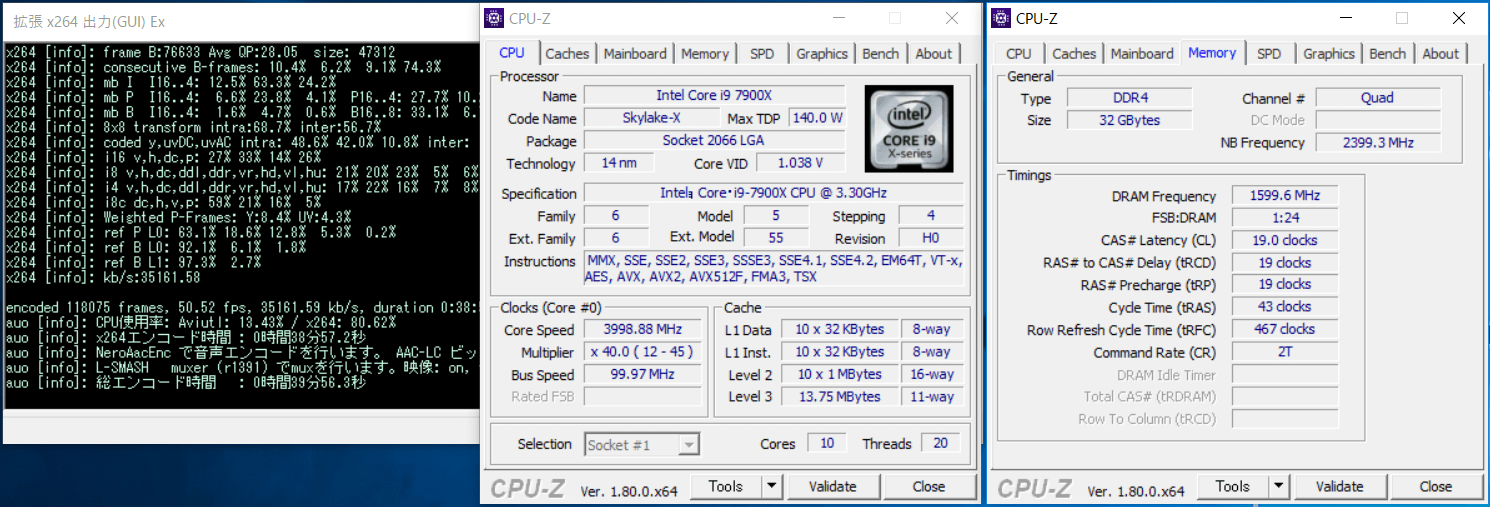Image resolution: width=1490 pixels, height=507 pixels.
Task: Click the Max TDP value 140.0 W
Action: click(x=817, y=118)
